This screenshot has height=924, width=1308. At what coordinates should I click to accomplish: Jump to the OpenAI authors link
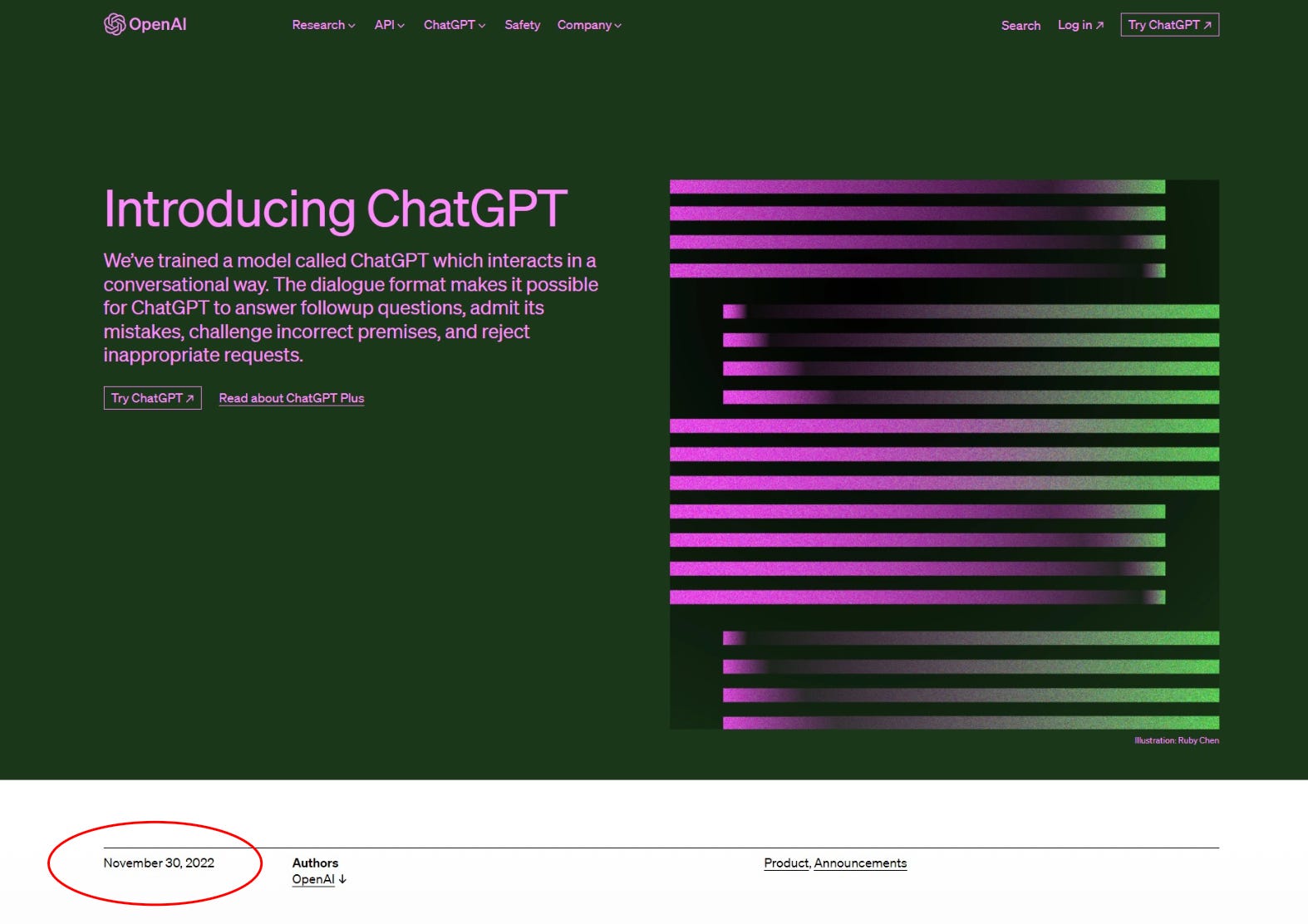point(319,879)
